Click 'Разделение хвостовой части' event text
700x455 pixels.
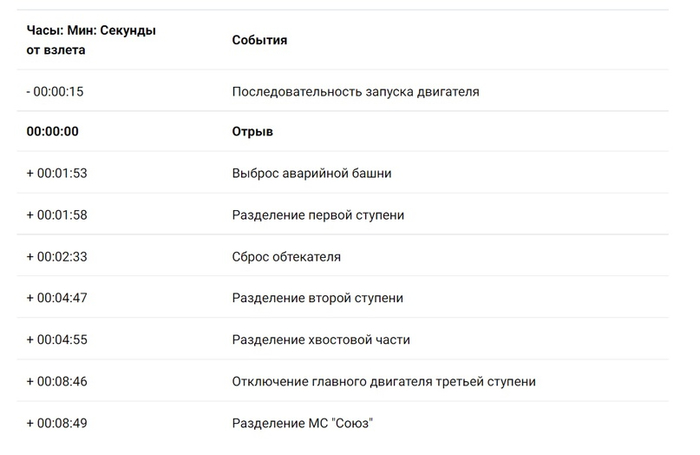point(321,339)
